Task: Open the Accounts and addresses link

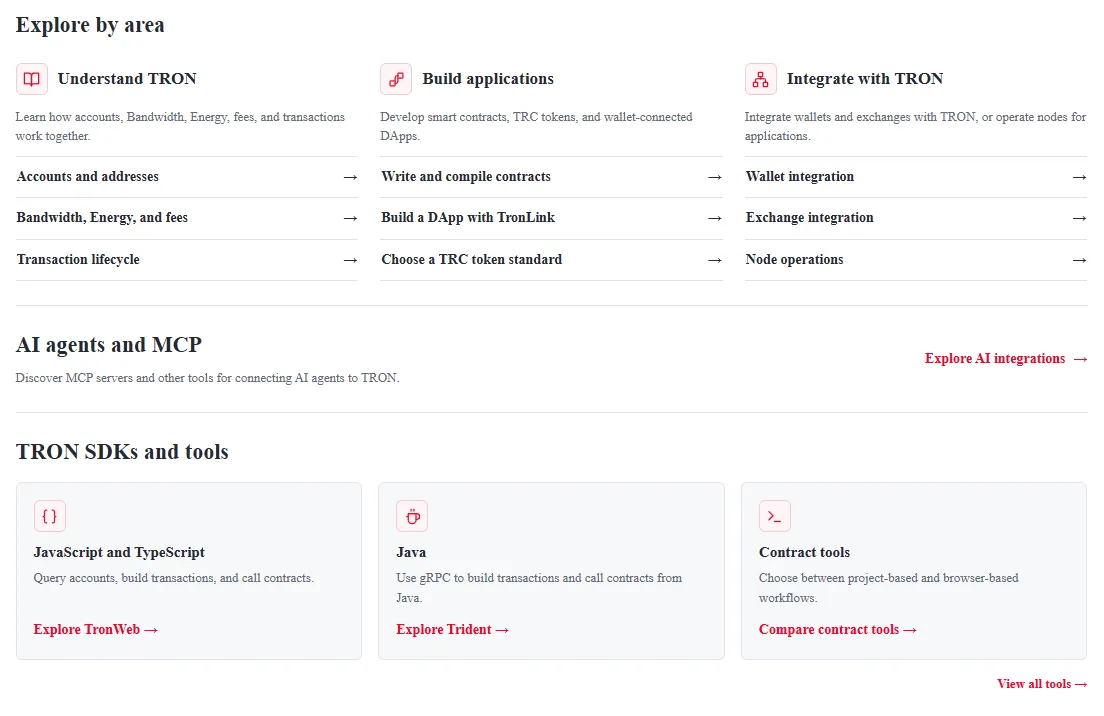Action: coord(187,177)
